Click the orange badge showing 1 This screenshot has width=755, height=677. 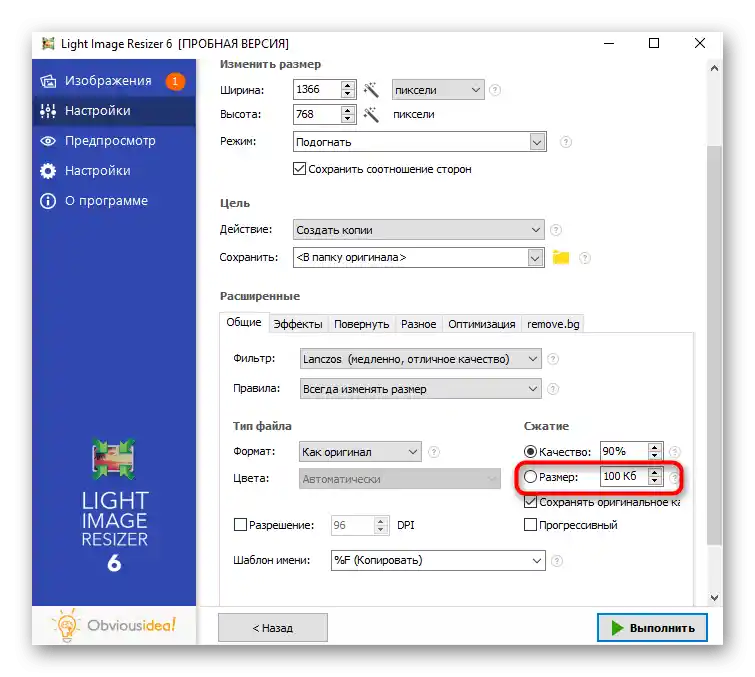coord(175,81)
